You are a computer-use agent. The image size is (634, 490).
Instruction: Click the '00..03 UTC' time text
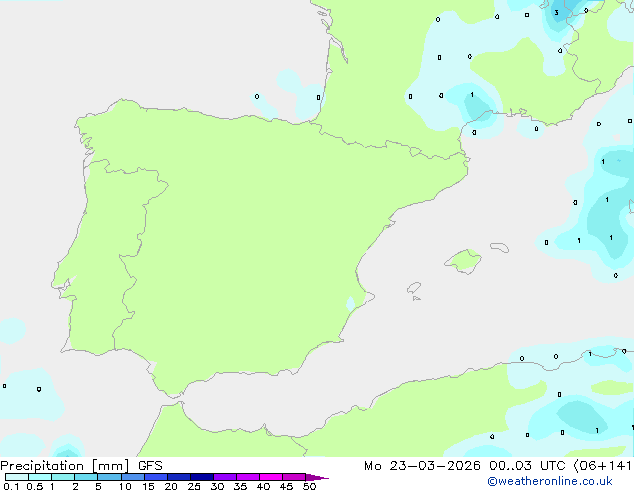point(527,466)
